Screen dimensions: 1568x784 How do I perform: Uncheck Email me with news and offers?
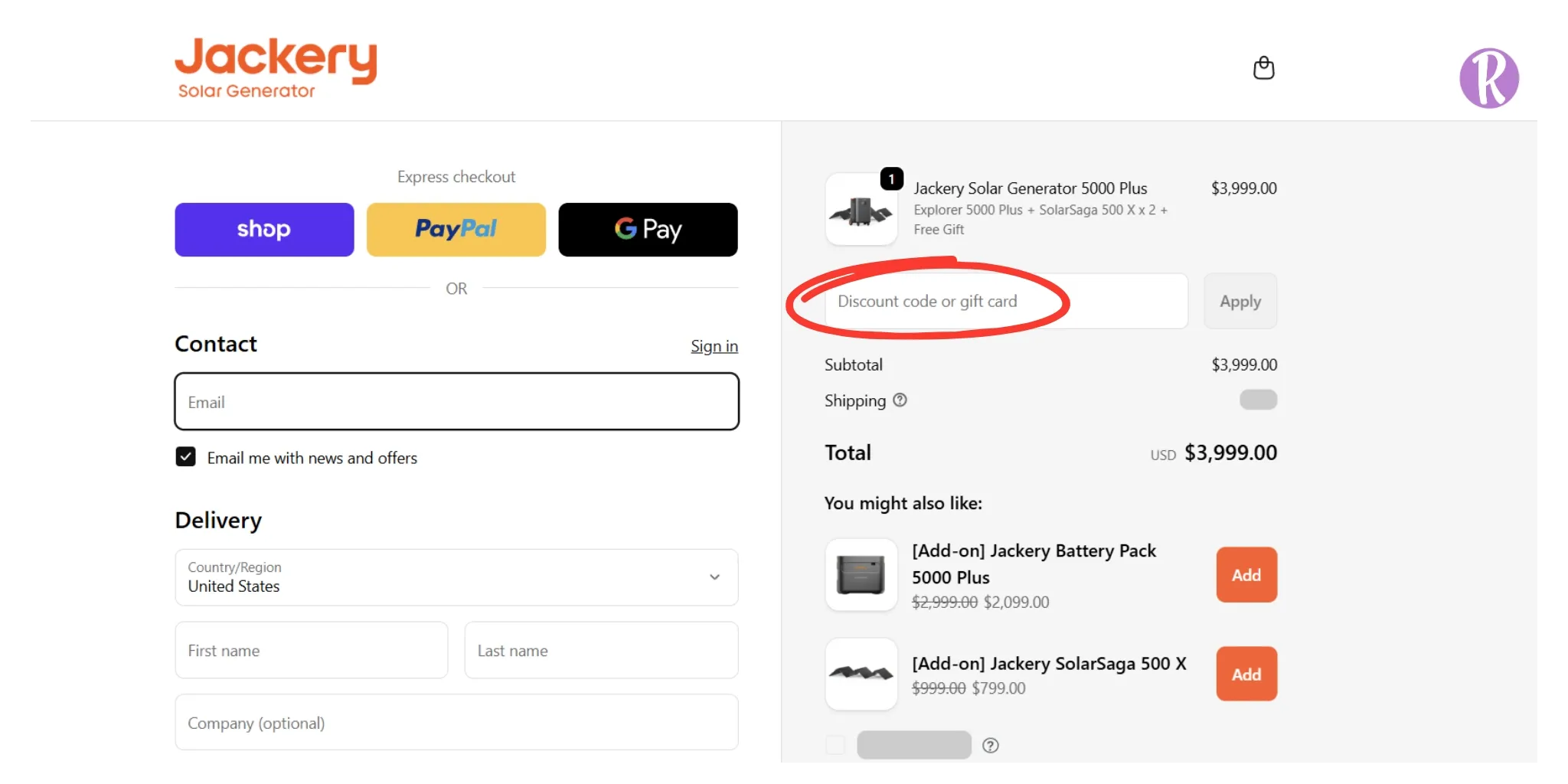(185, 457)
